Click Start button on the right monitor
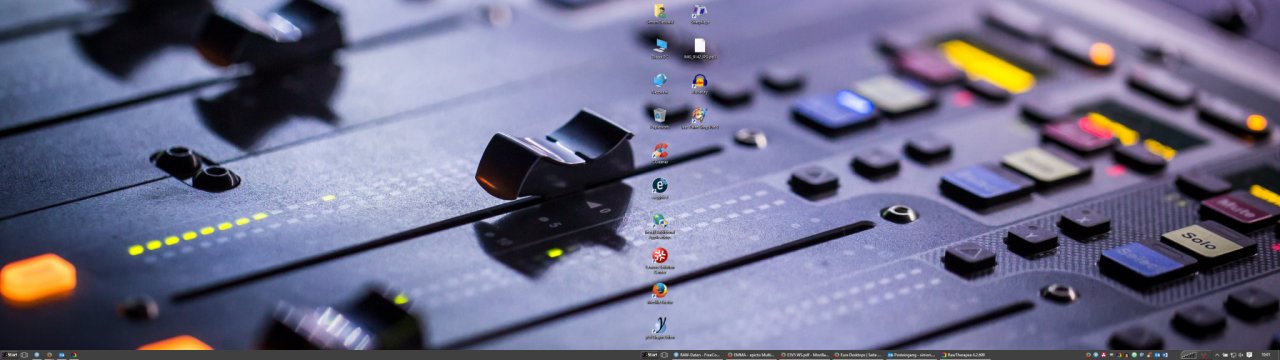Screen dimensions: 1280x360 click(x=651, y=354)
